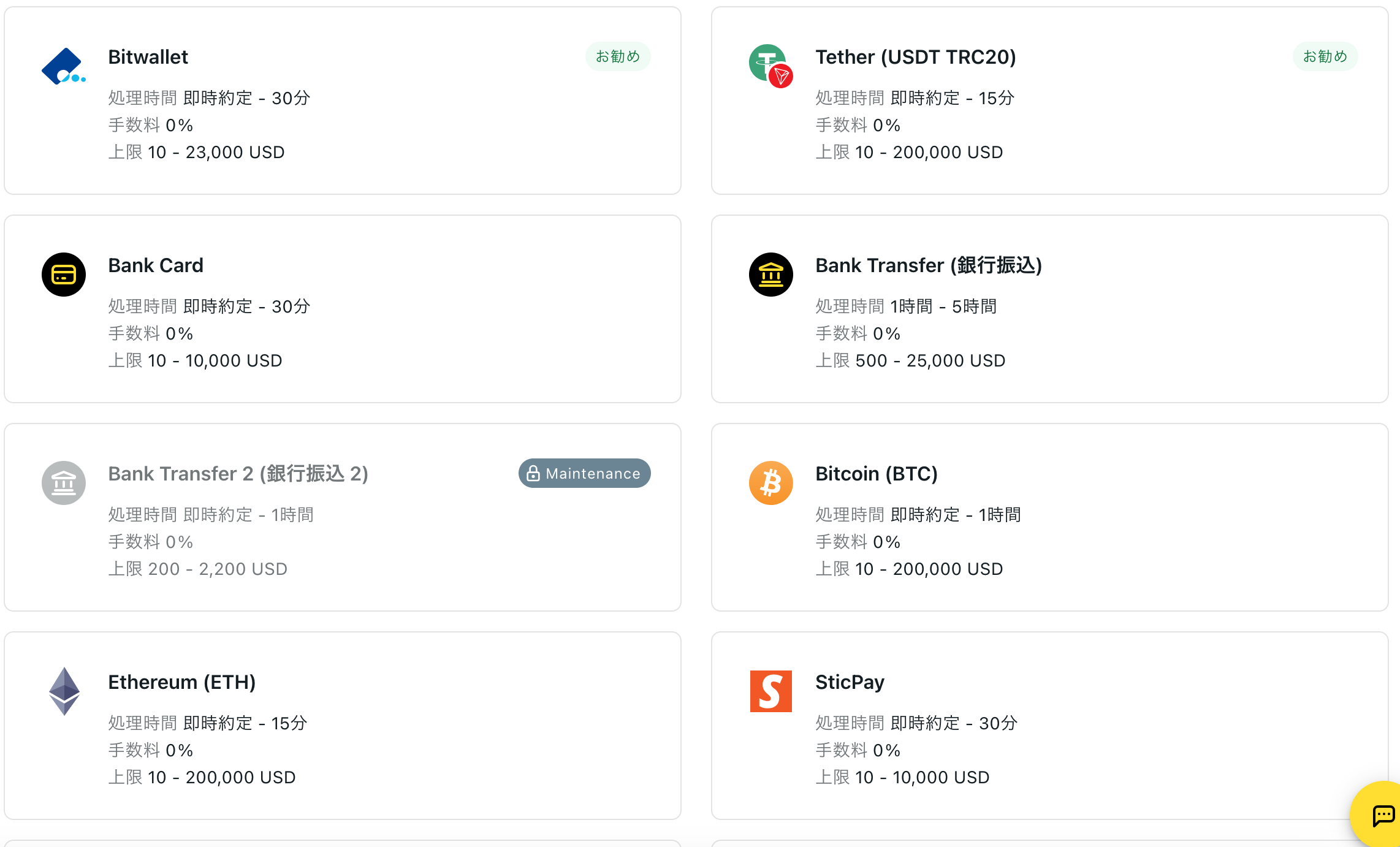This screenshot has width=1400, height=847.
Task: Click Bank Transfer processing time '1時間 - 5時間'
Action: pyautogui.click(x=944, y=306)
